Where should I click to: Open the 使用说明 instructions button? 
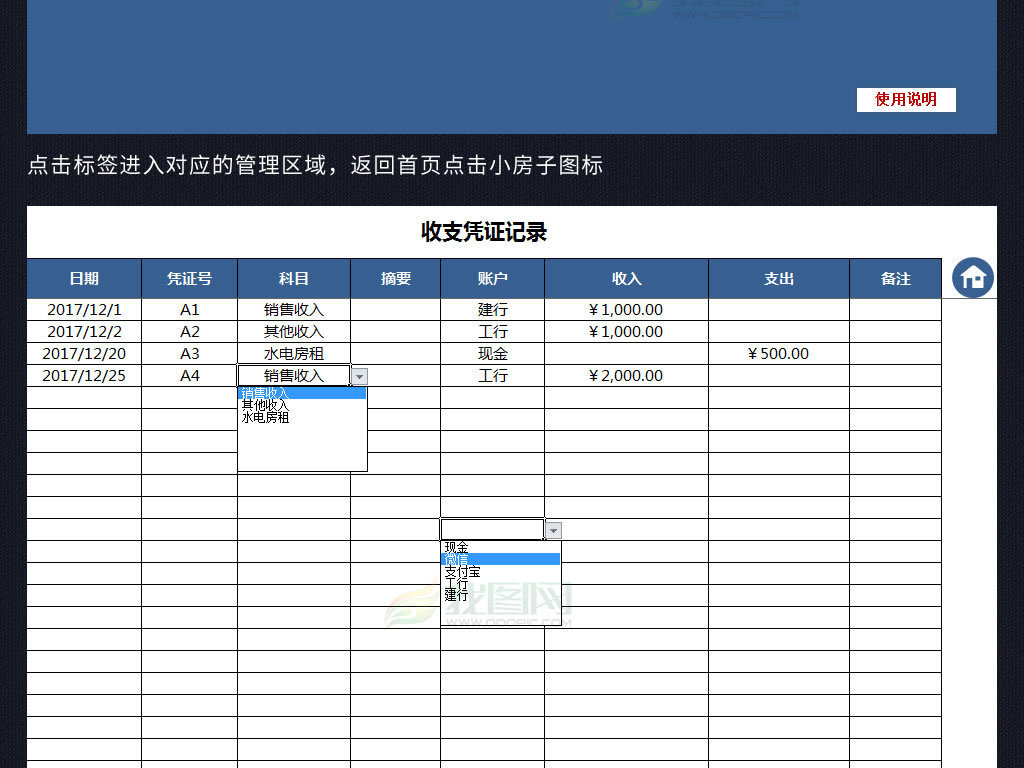905,100
